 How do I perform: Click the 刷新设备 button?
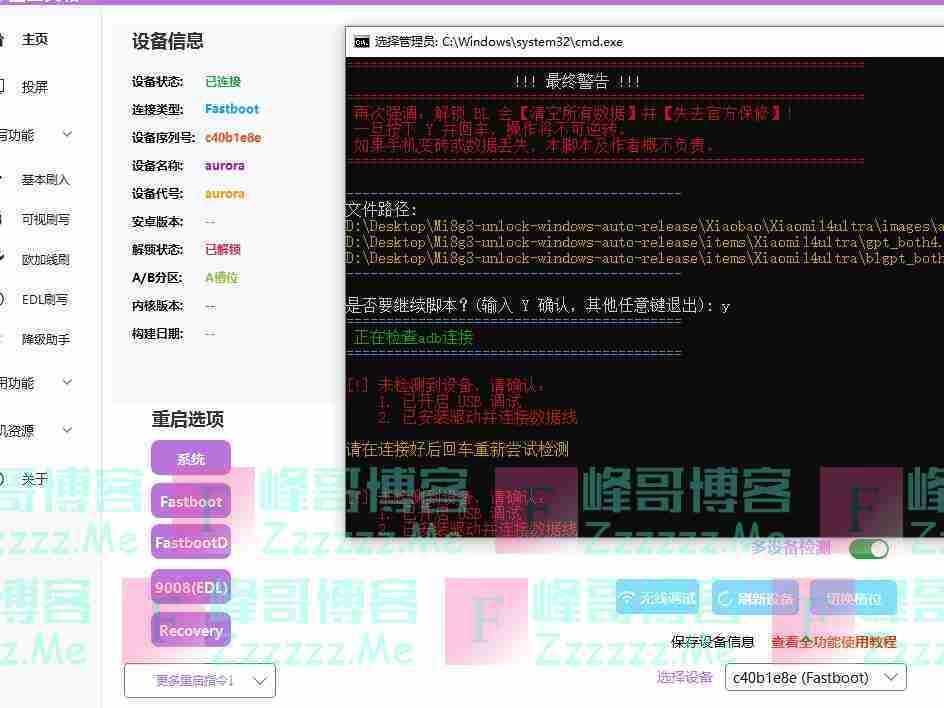(x=756, y=598)
